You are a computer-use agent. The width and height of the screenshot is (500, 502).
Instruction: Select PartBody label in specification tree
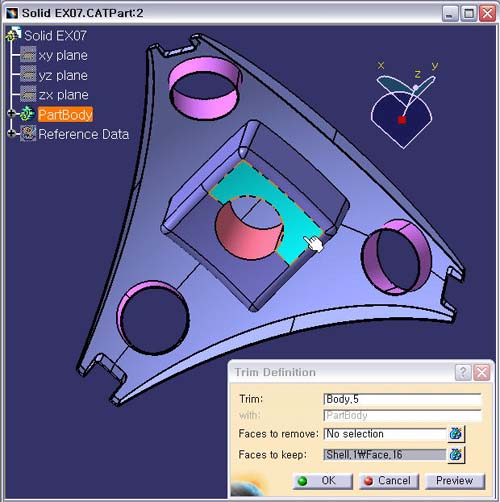coord(65,114)
